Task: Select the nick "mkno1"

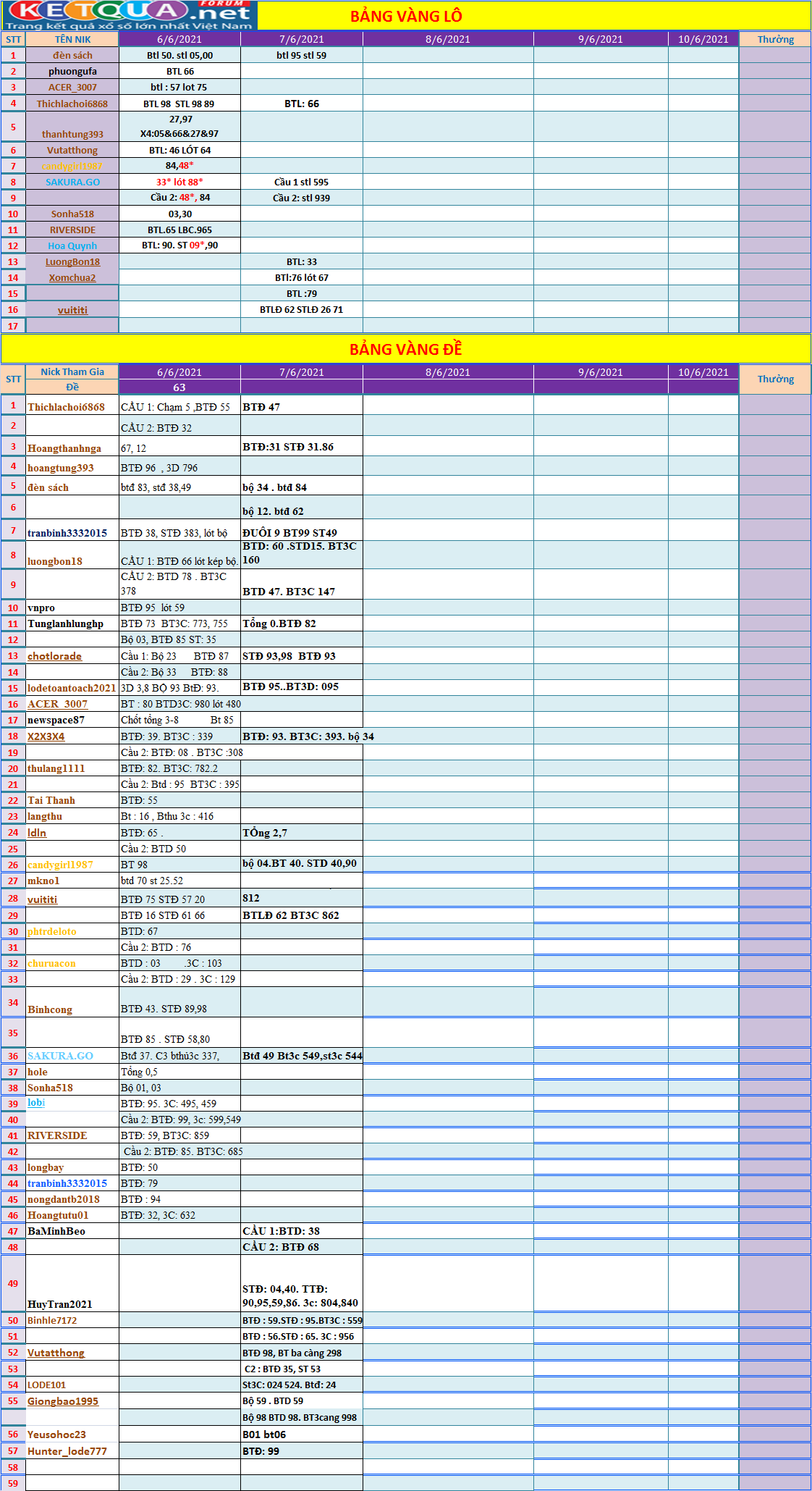Action: (x=43, y=881)
